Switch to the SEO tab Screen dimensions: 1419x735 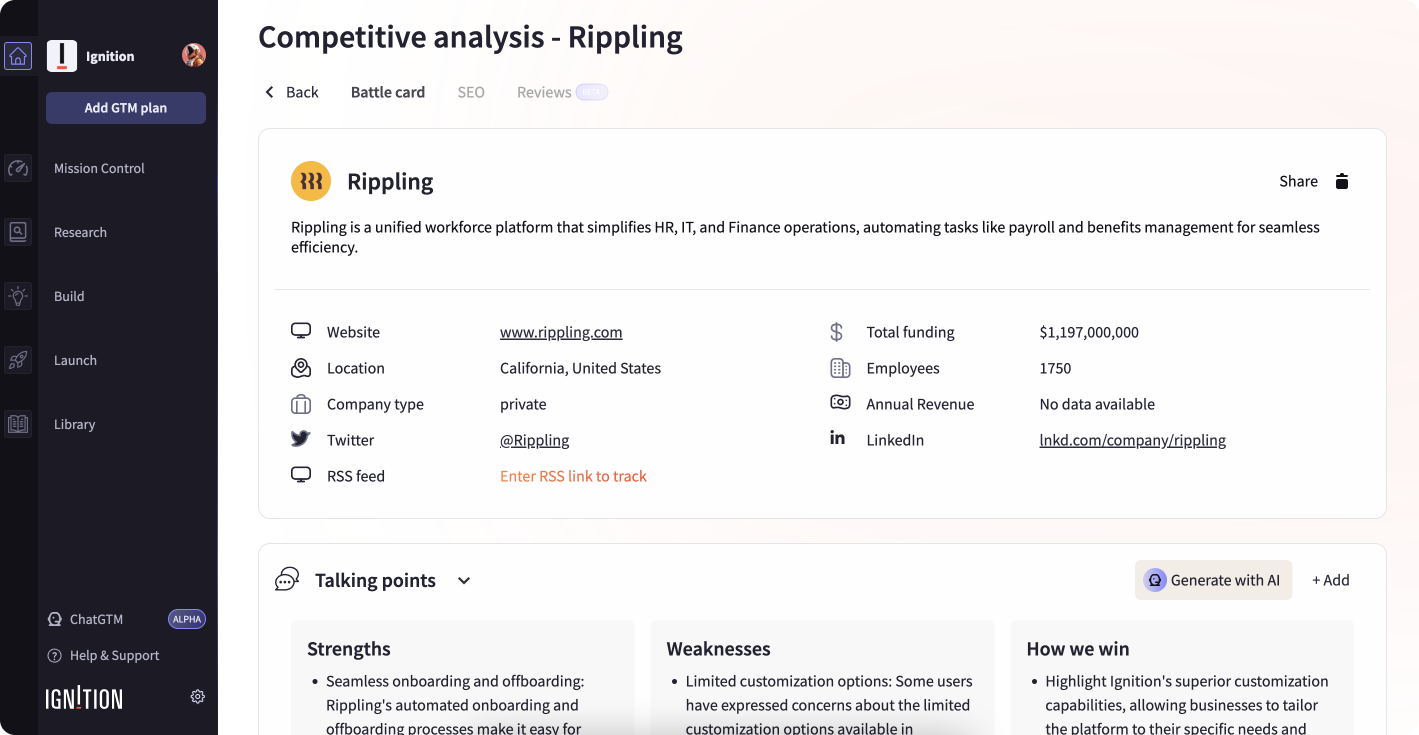471,92
